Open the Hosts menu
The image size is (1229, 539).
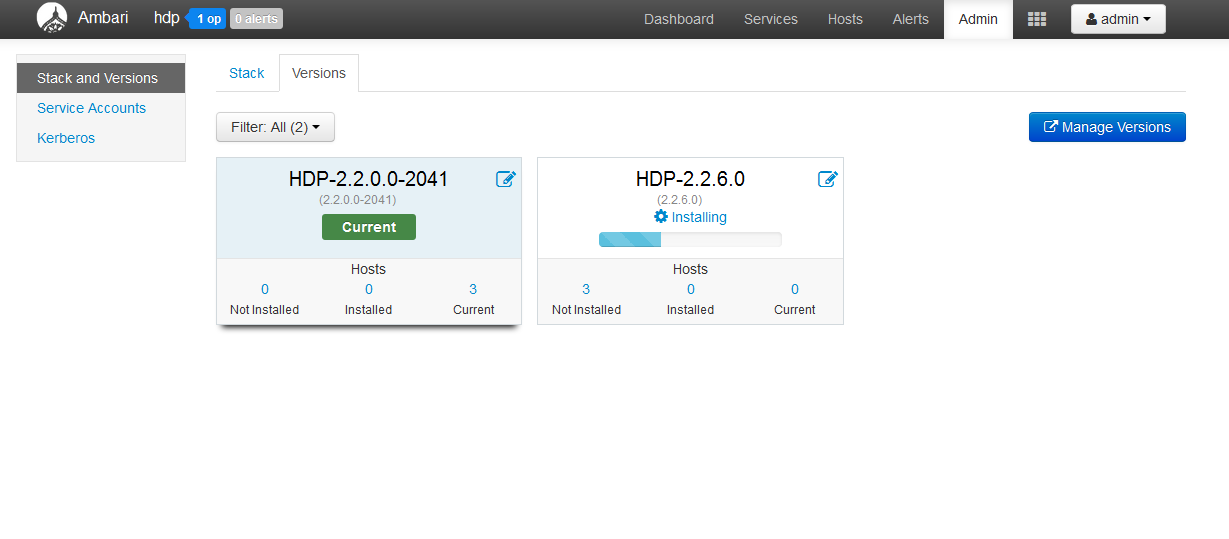(845, 19)
